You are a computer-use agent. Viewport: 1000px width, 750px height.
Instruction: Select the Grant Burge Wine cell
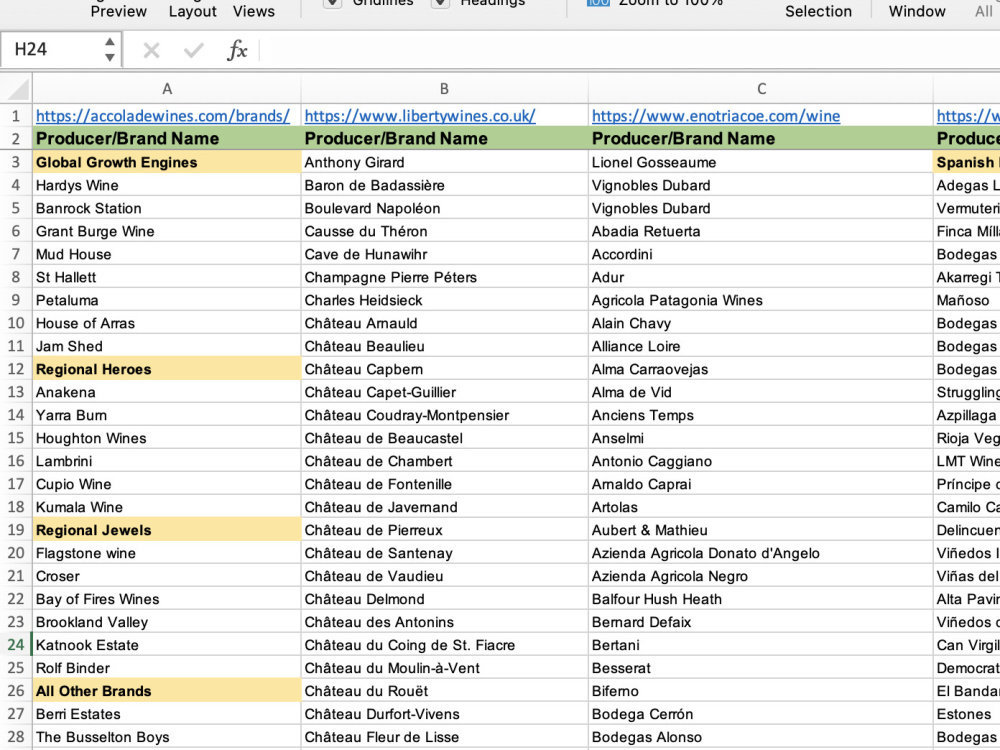pyautogui.click(x=166, y=231)
